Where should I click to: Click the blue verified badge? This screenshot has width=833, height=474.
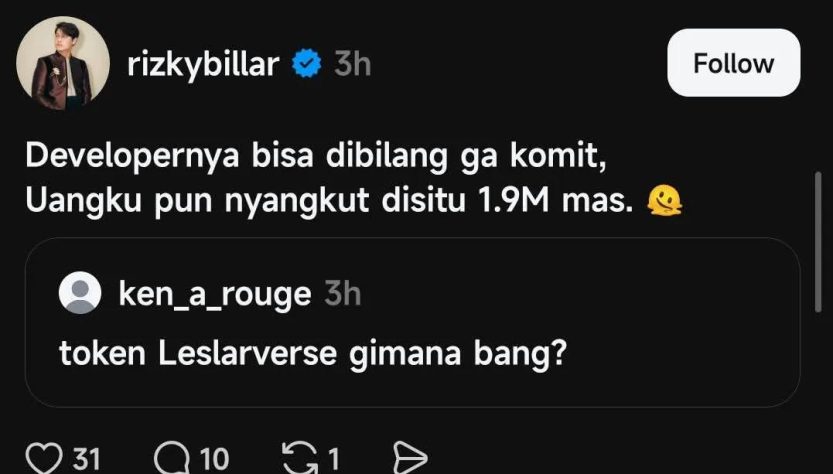[x=305, y=65]
